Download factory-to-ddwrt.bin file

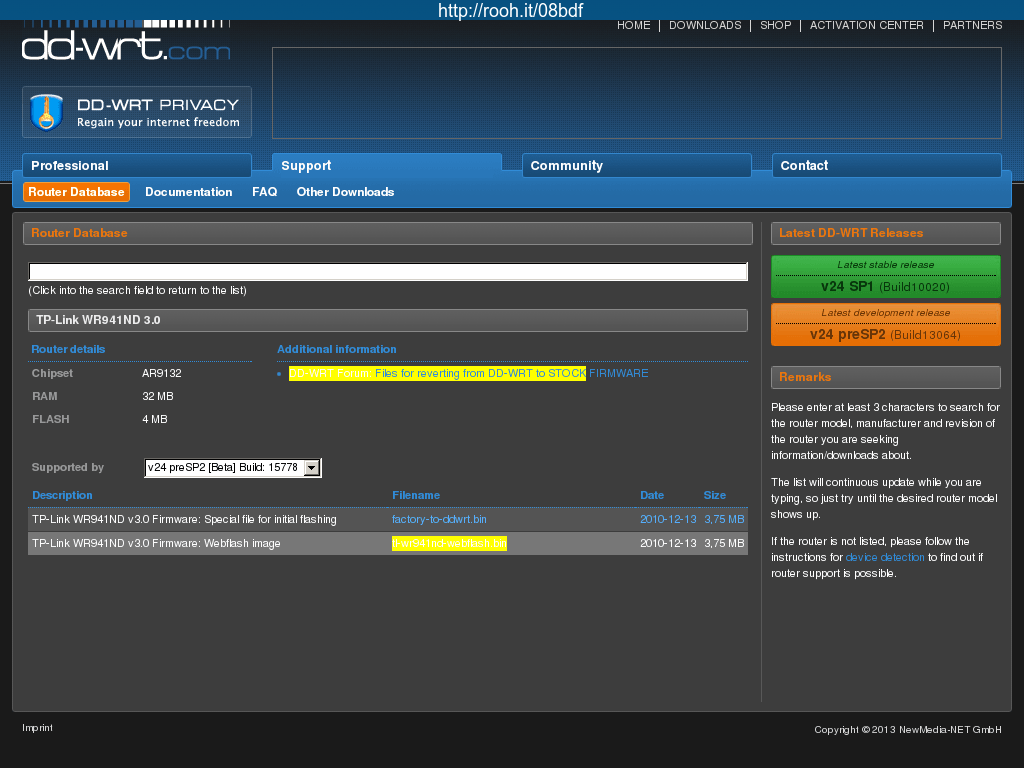(439, 520)
